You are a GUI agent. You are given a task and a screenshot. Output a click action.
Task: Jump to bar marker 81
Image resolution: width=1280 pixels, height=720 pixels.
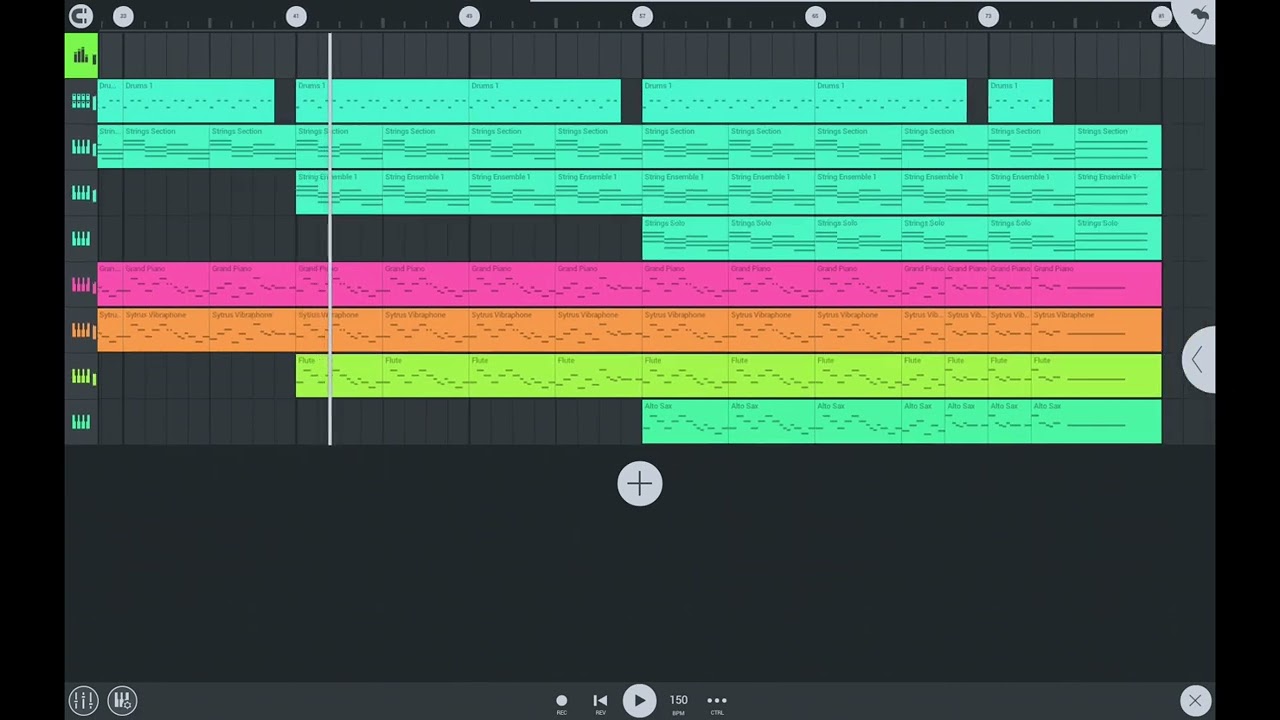[1161, 16]
